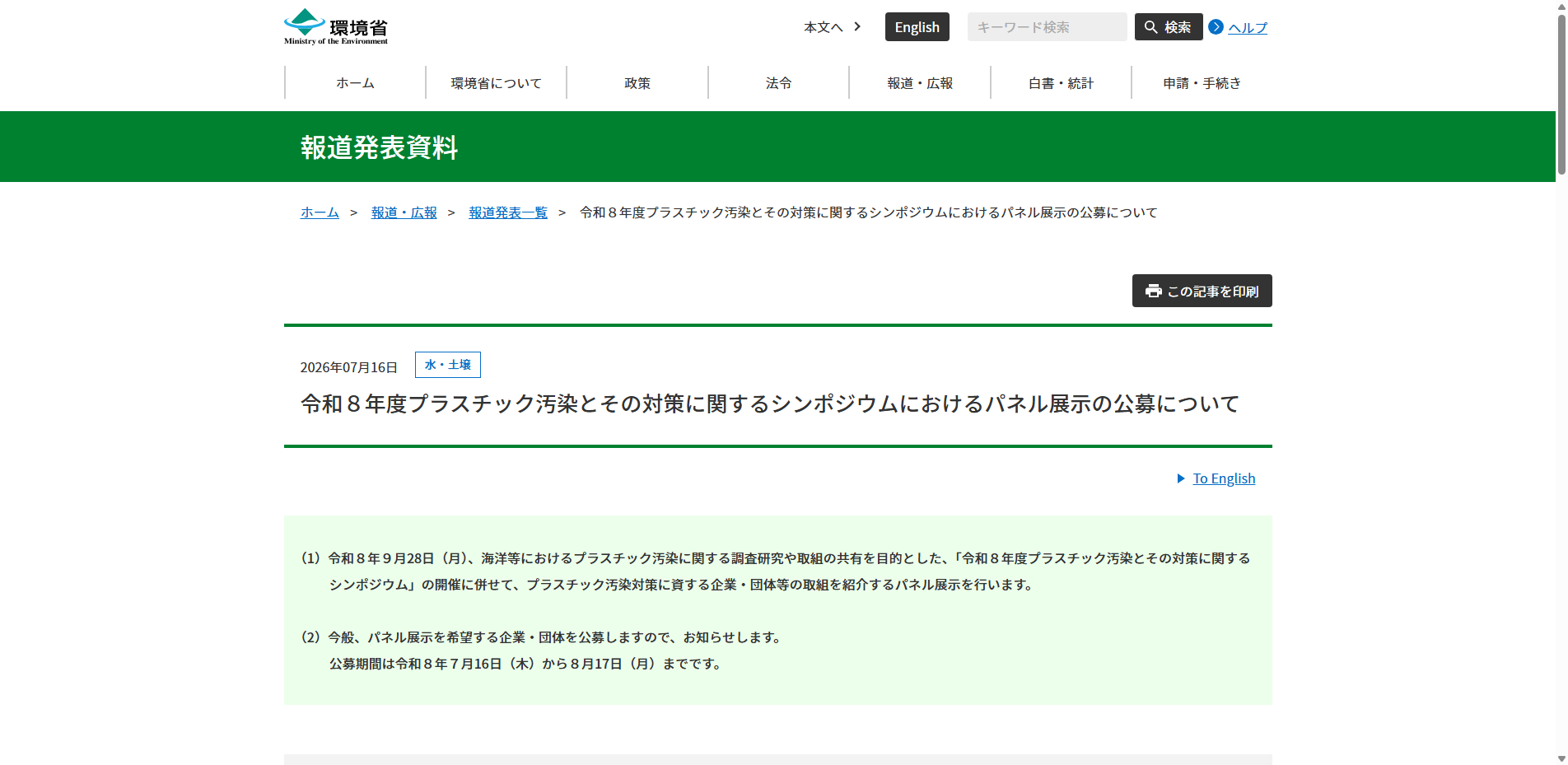
Task: Click the この記事を印刷 print button
Action: (x=1202, y=291)
